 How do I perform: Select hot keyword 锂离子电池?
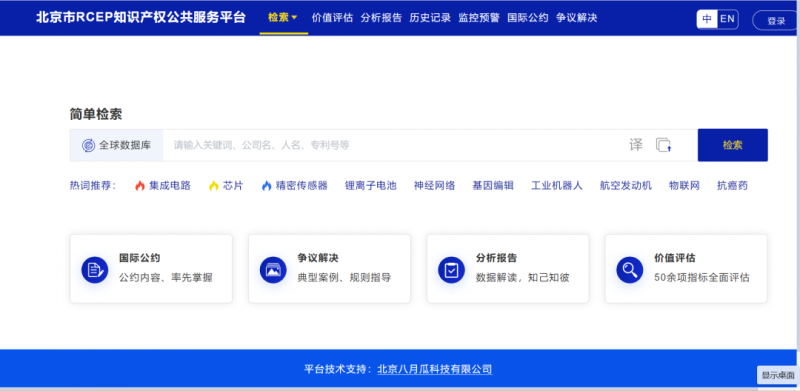370,186
